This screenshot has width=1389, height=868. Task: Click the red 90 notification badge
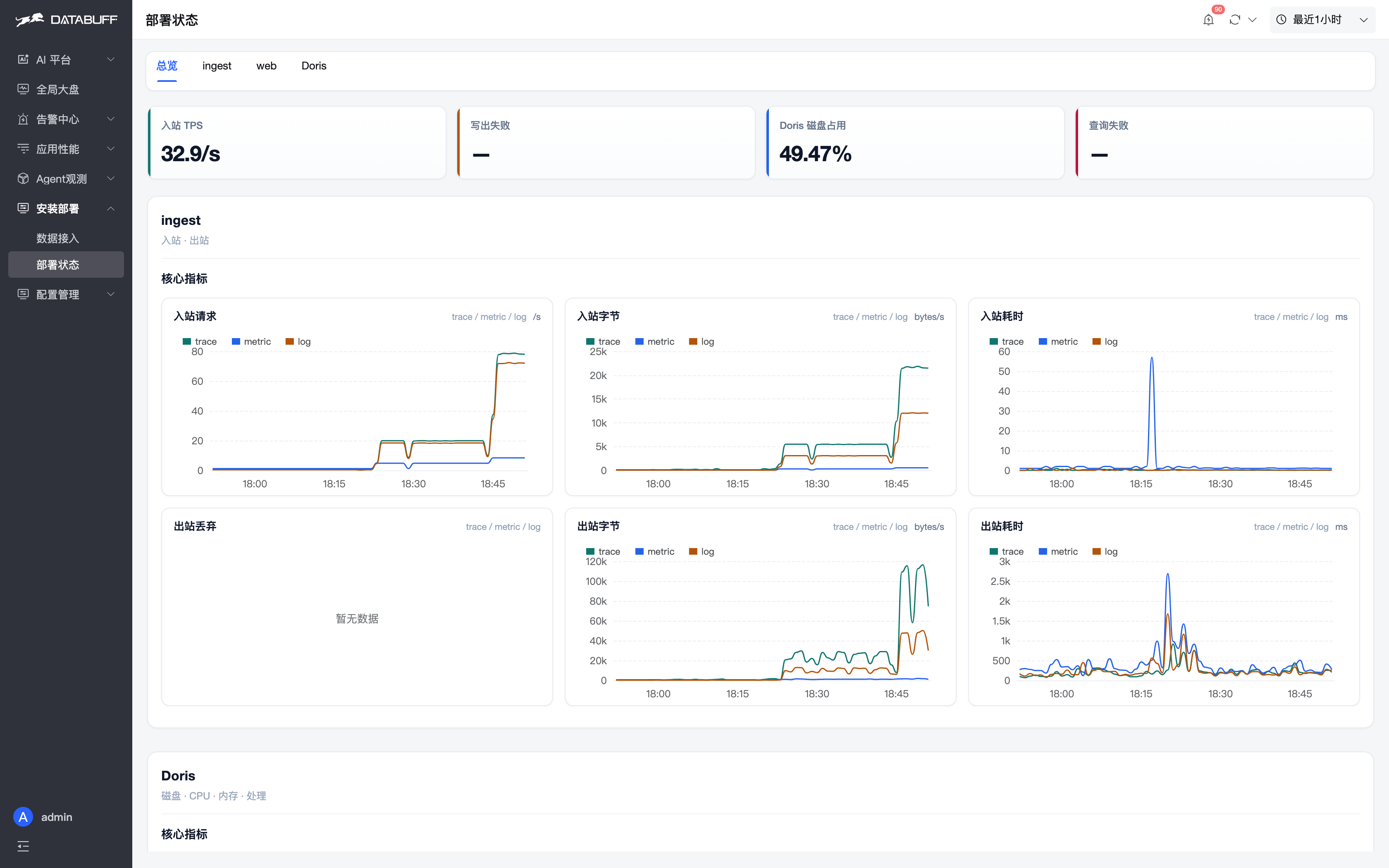[1218, 9]
